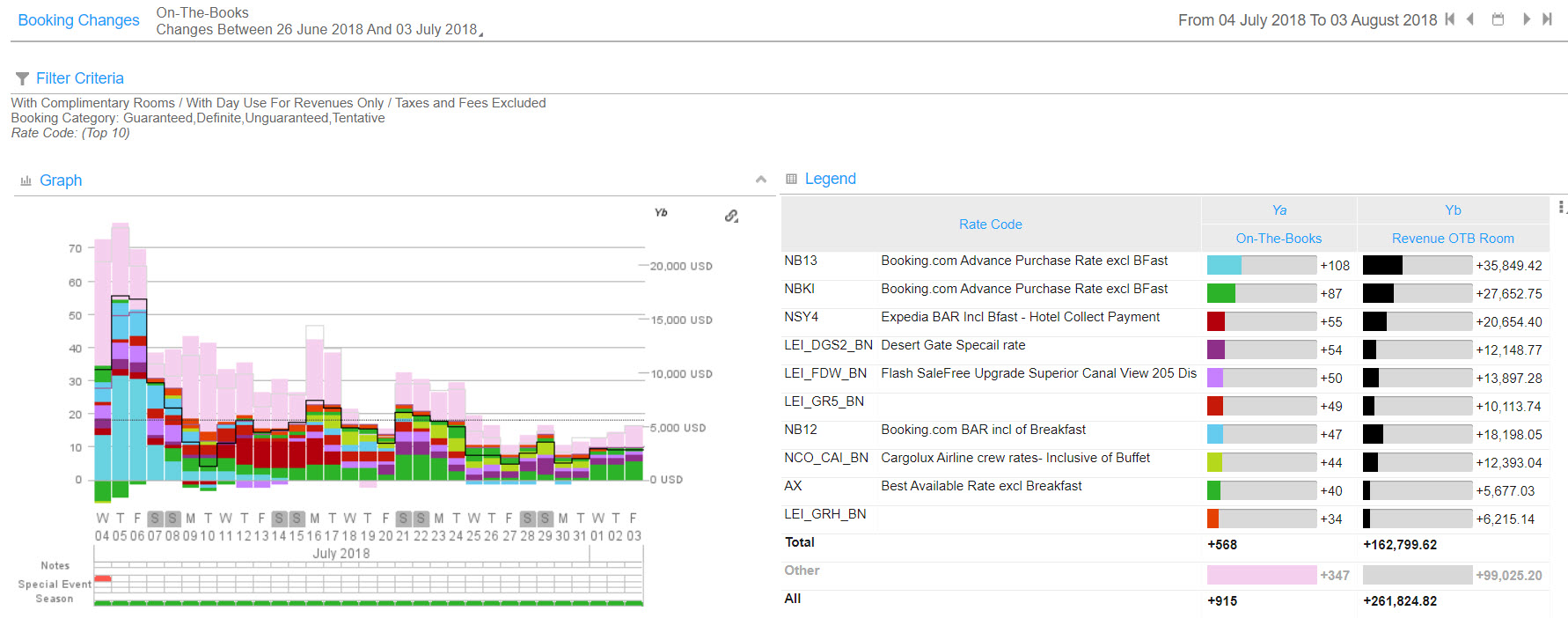The image size is (1568, 618).
Task: Click the On-The-Books column header
Action: coord(1279,239)
